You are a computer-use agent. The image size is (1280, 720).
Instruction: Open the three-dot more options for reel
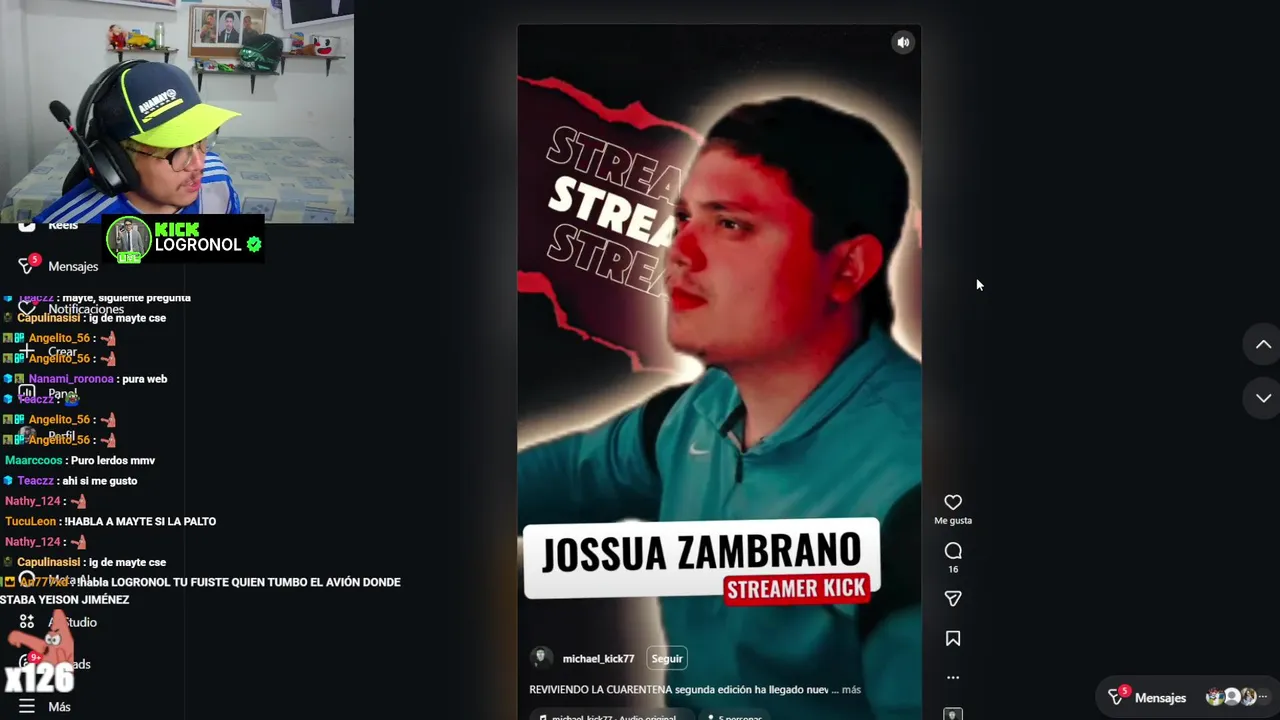[953, 677]
